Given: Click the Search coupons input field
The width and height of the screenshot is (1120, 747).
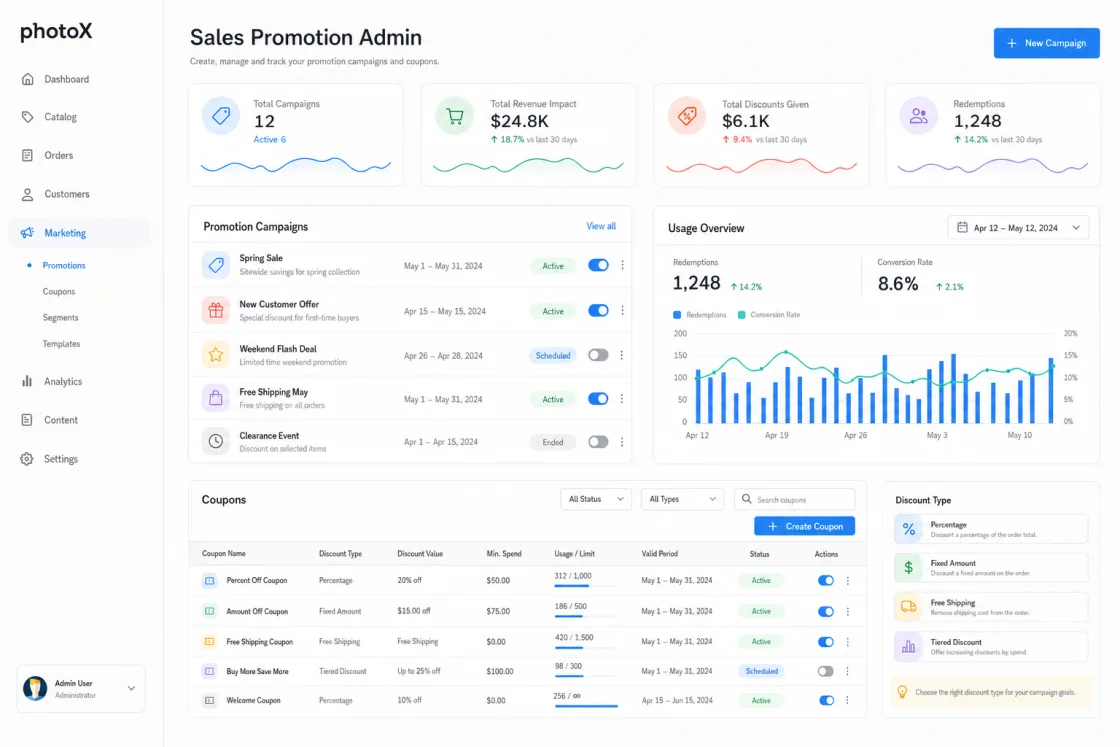Looking at the screenshot, I should (794, 499).
